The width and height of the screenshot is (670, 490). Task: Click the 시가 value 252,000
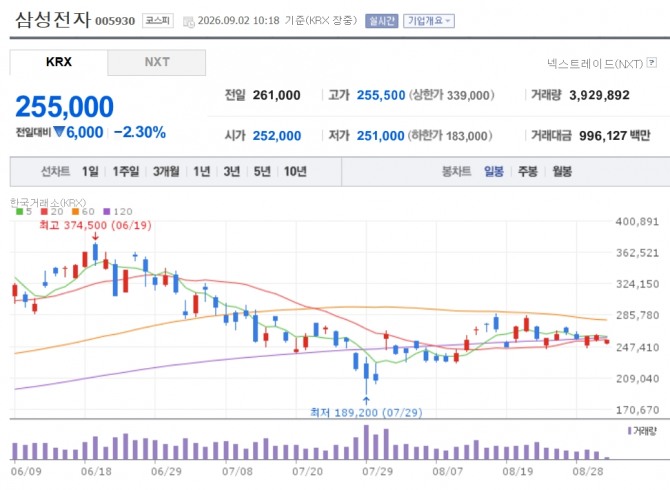pyautogui.click(x=277, y=136)
